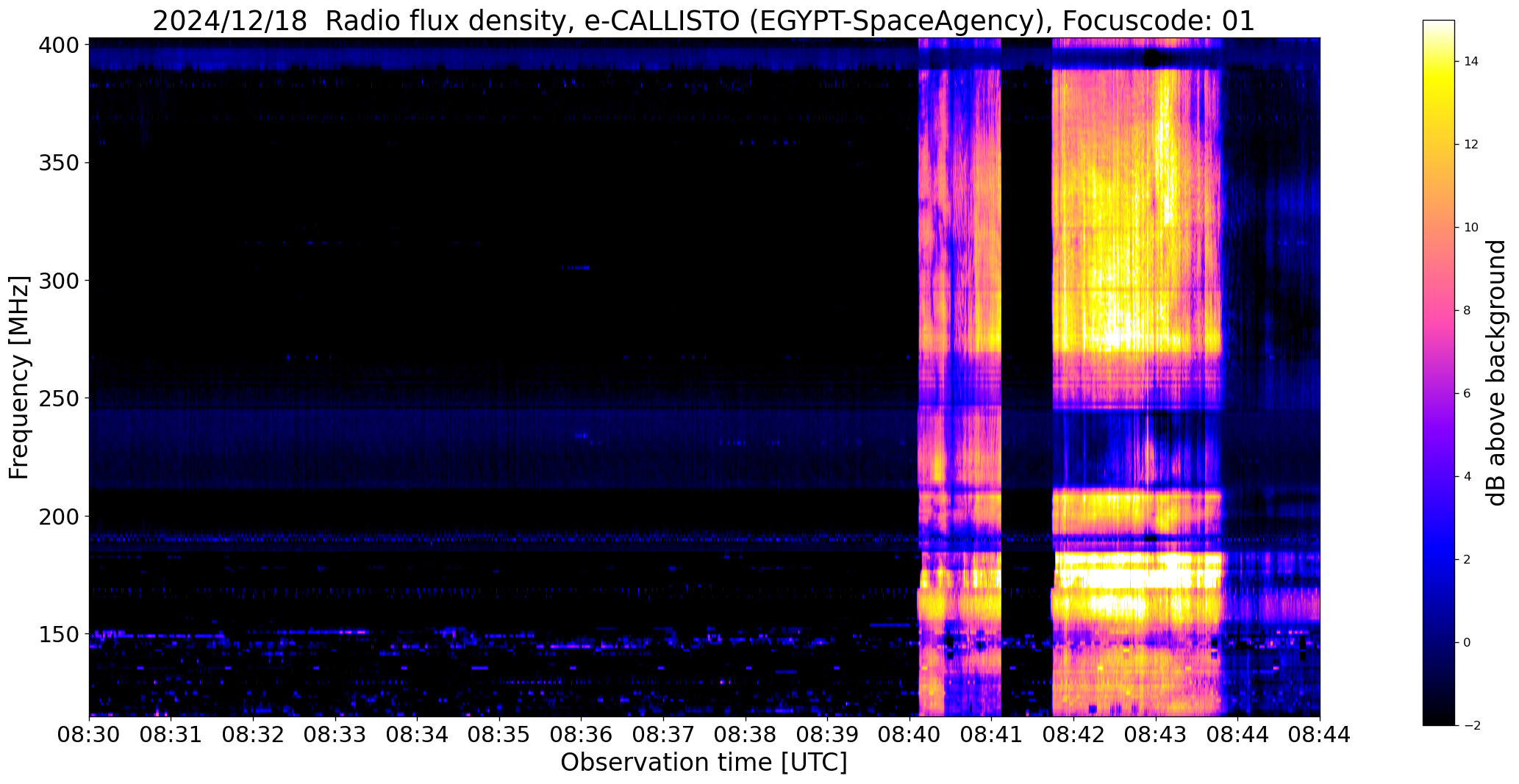The height and width of the screenshot is (784, 1519).
Task: Click the 08:31 time tick label
Action: pos(171,736)
